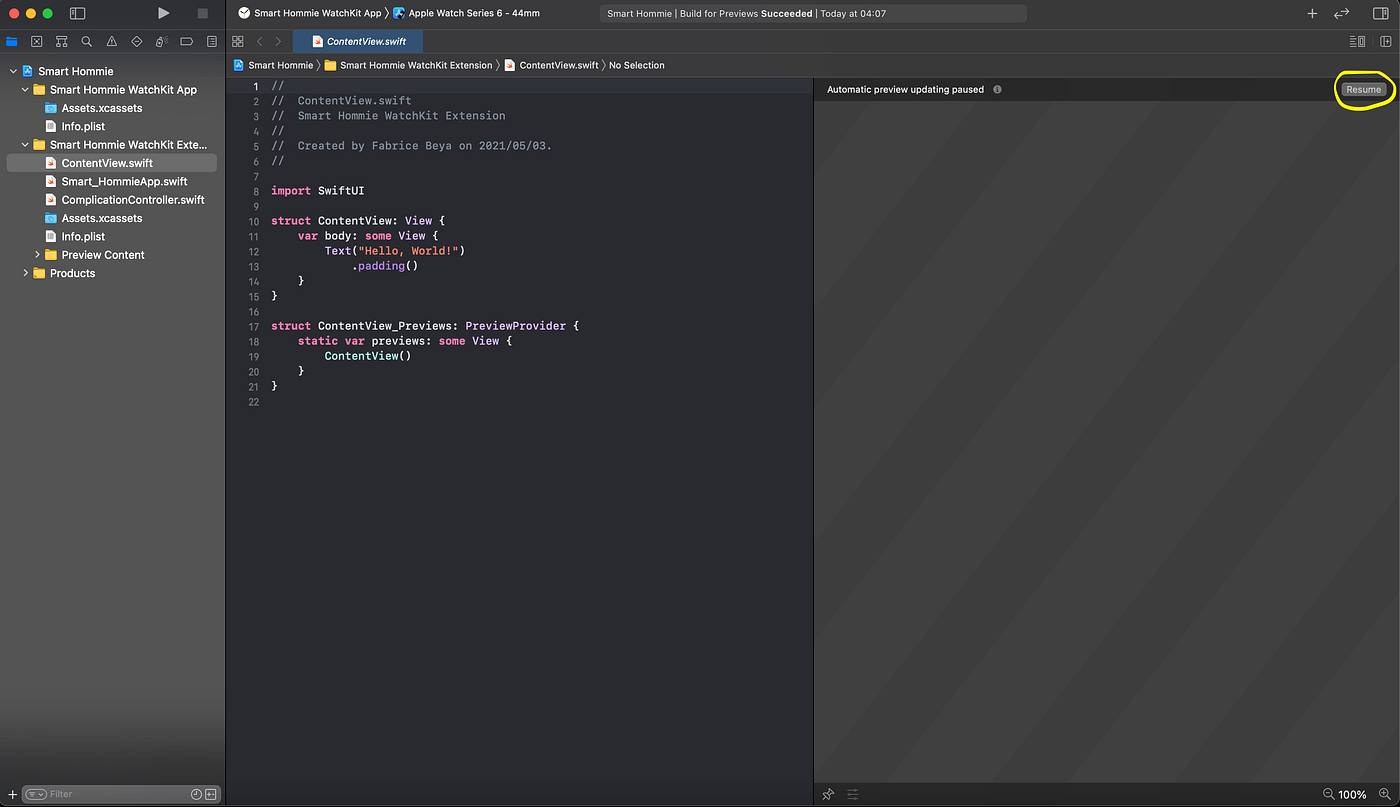
Task: Open the Report navigator
Action: [x=211, y=42]
